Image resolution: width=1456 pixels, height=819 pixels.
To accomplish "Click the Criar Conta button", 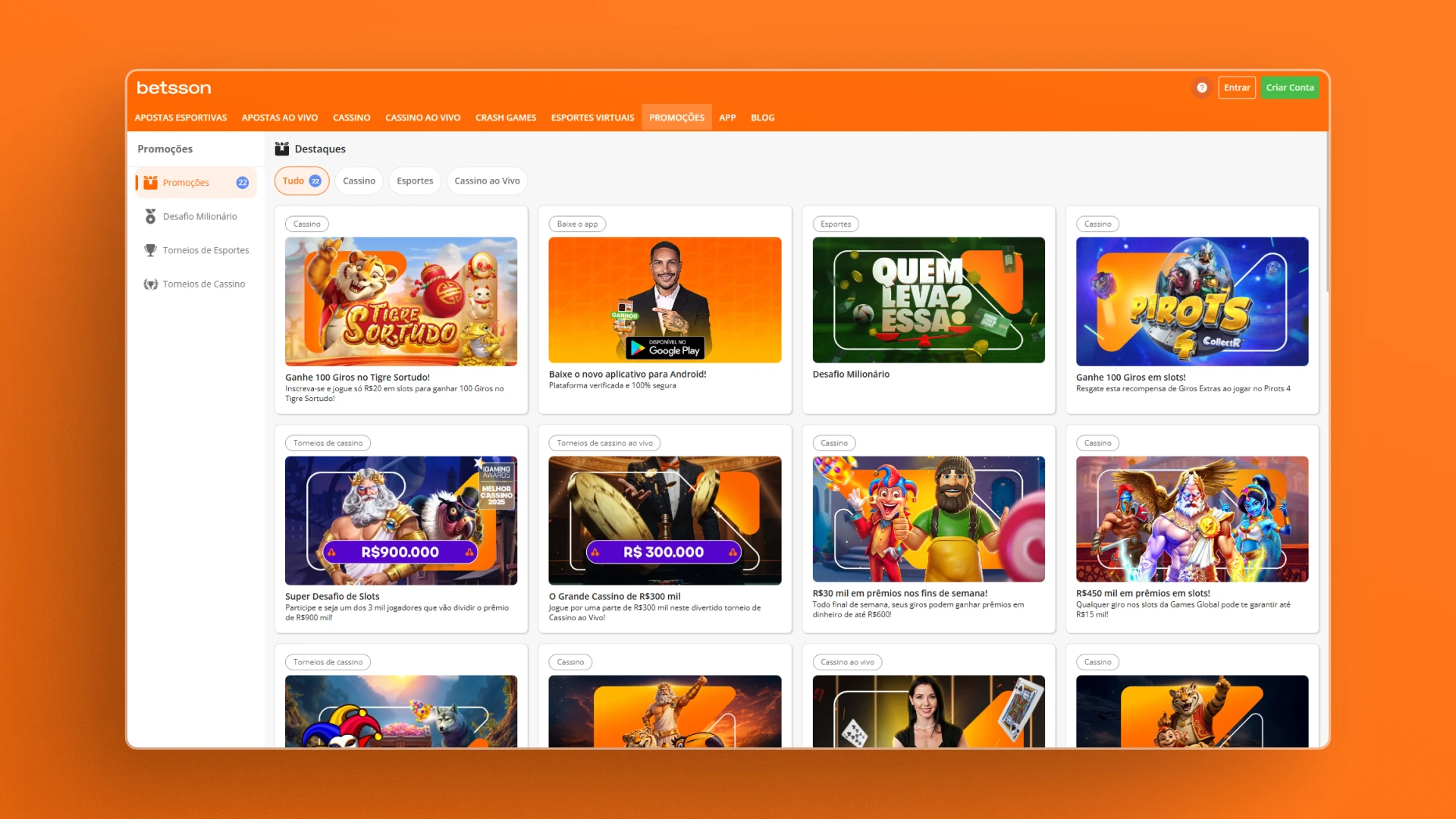I will point(1289,88).
